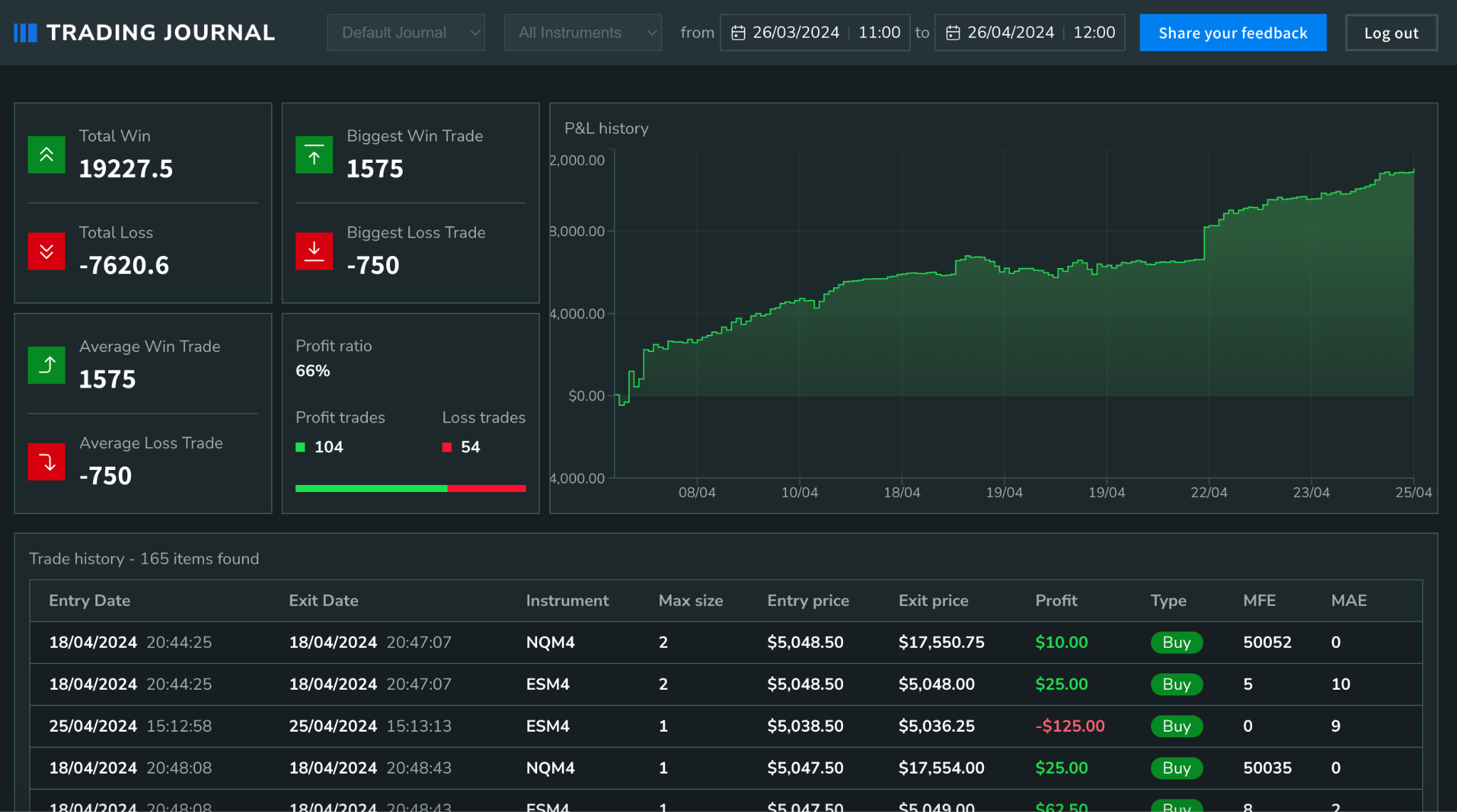Select the Entry Date column header
The image size is (1457, 812).
(89, 600)
